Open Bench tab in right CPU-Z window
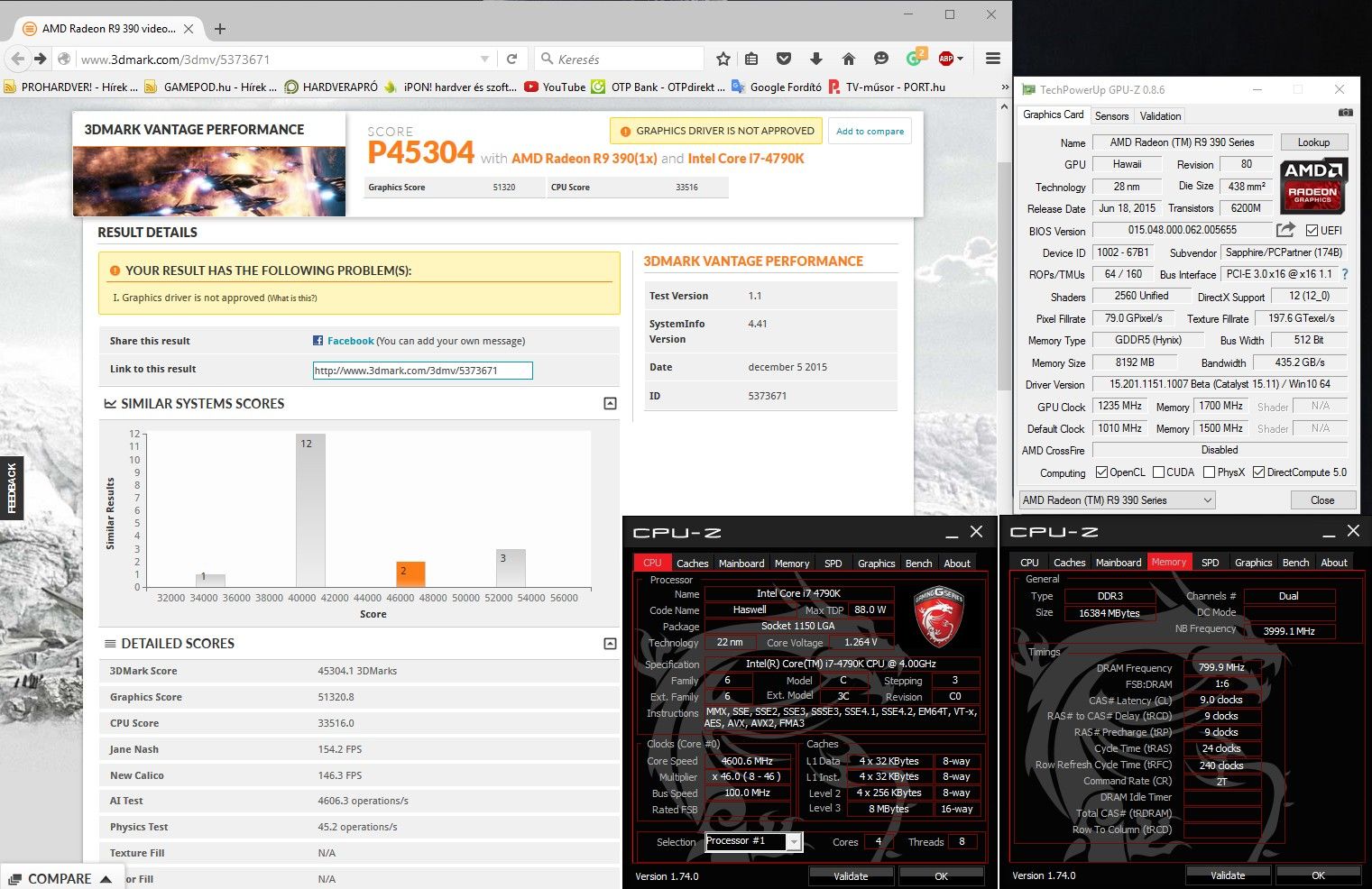This screenshot has width=1372, height=889. pyautogui.click(x=1295, y=563)
